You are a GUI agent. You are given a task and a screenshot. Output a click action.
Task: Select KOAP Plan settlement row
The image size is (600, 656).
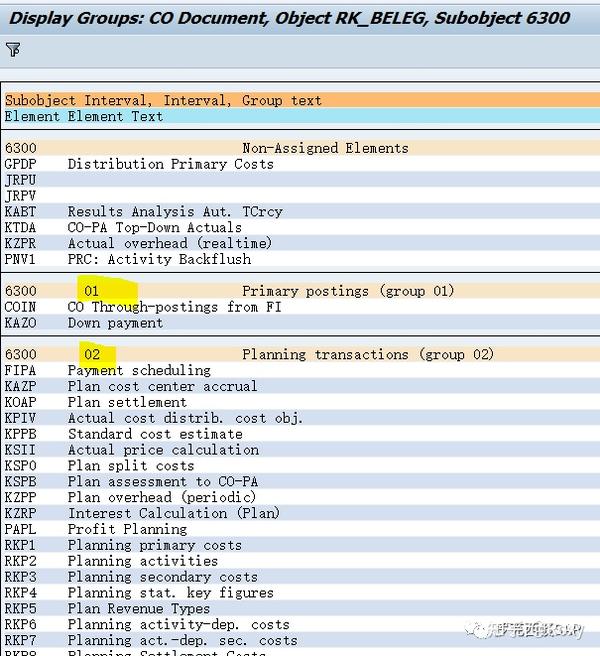[301, 402]
